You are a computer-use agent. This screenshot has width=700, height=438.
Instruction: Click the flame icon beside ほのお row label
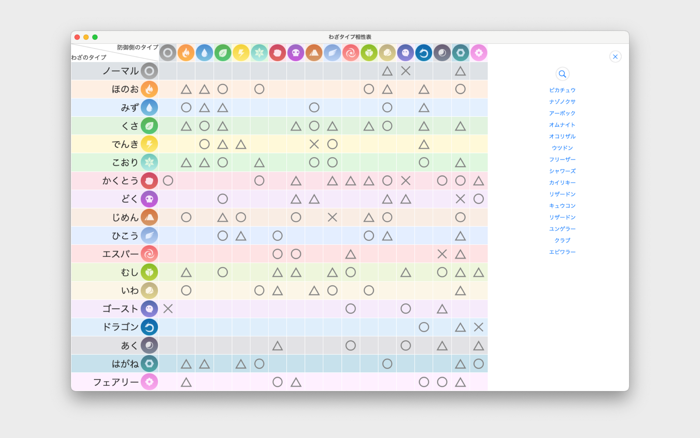[150, 89]
